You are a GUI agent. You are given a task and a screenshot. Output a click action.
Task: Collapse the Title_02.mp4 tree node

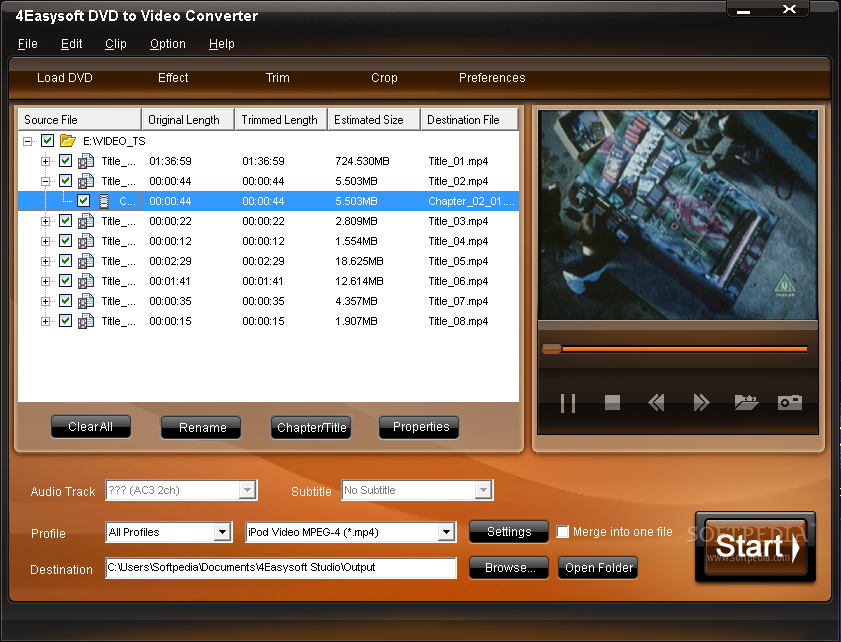(x=46, y=181)
